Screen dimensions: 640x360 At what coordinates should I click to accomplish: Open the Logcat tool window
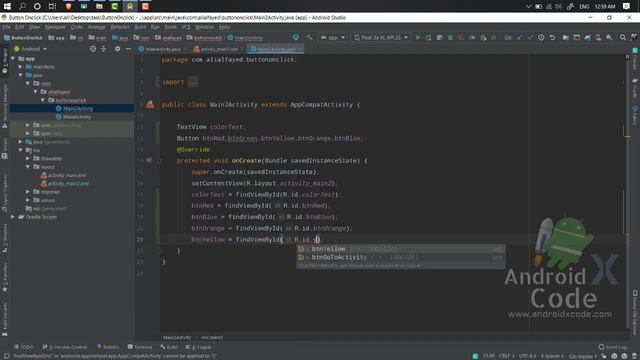point(199,347)
